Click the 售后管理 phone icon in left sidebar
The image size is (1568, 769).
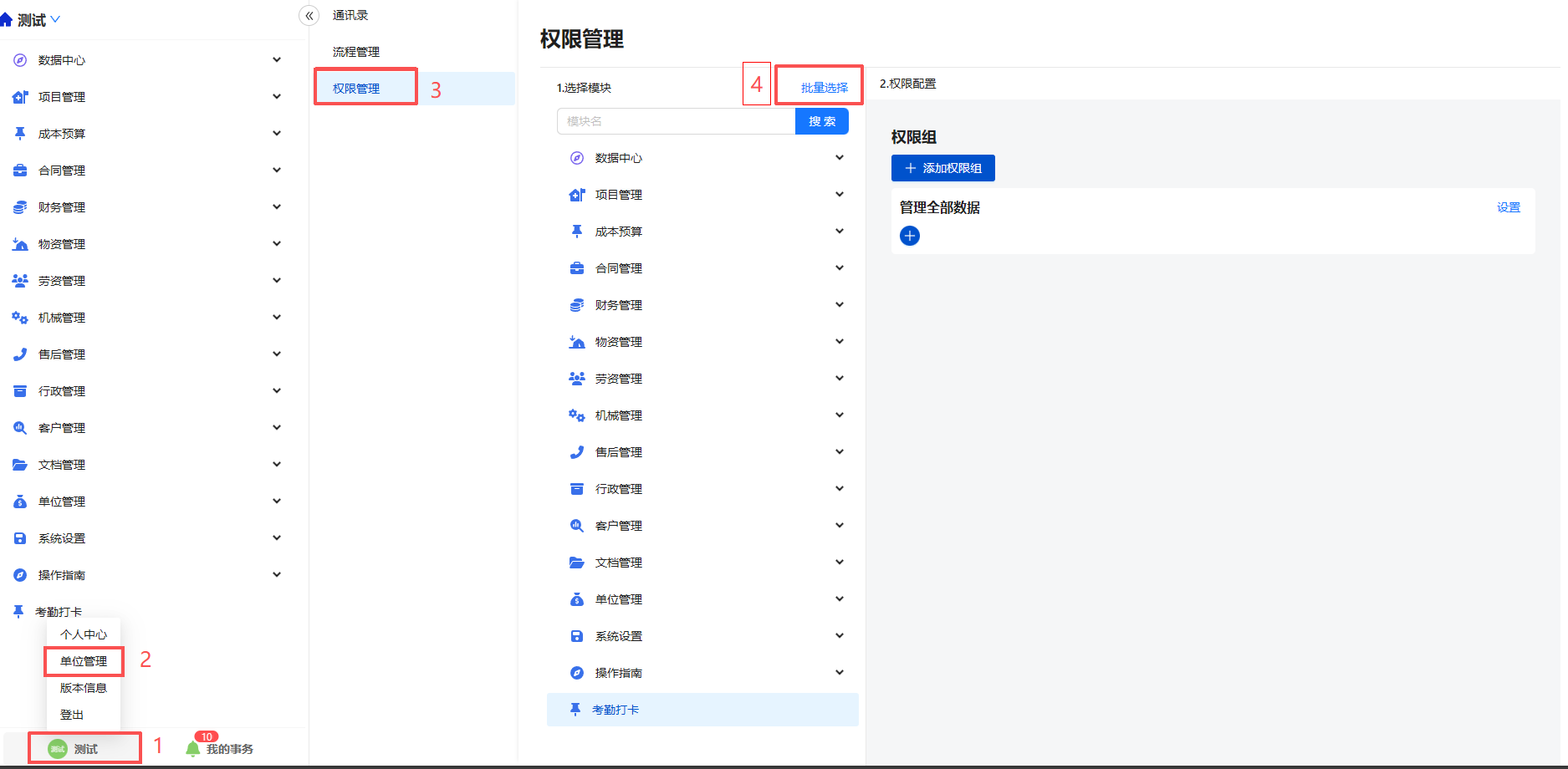point(20,354)
